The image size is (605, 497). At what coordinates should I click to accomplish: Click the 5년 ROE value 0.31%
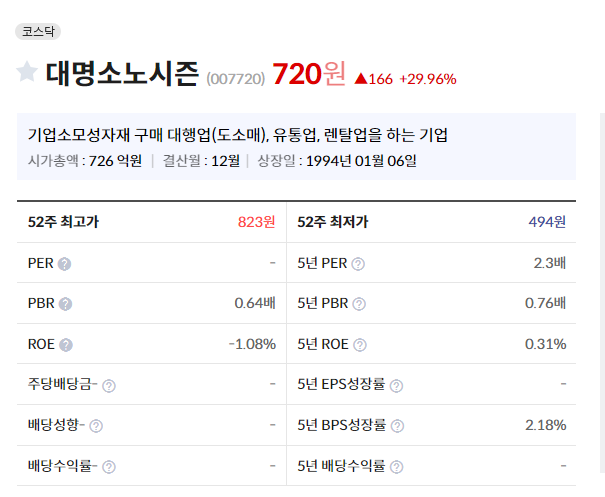point(545,344)
